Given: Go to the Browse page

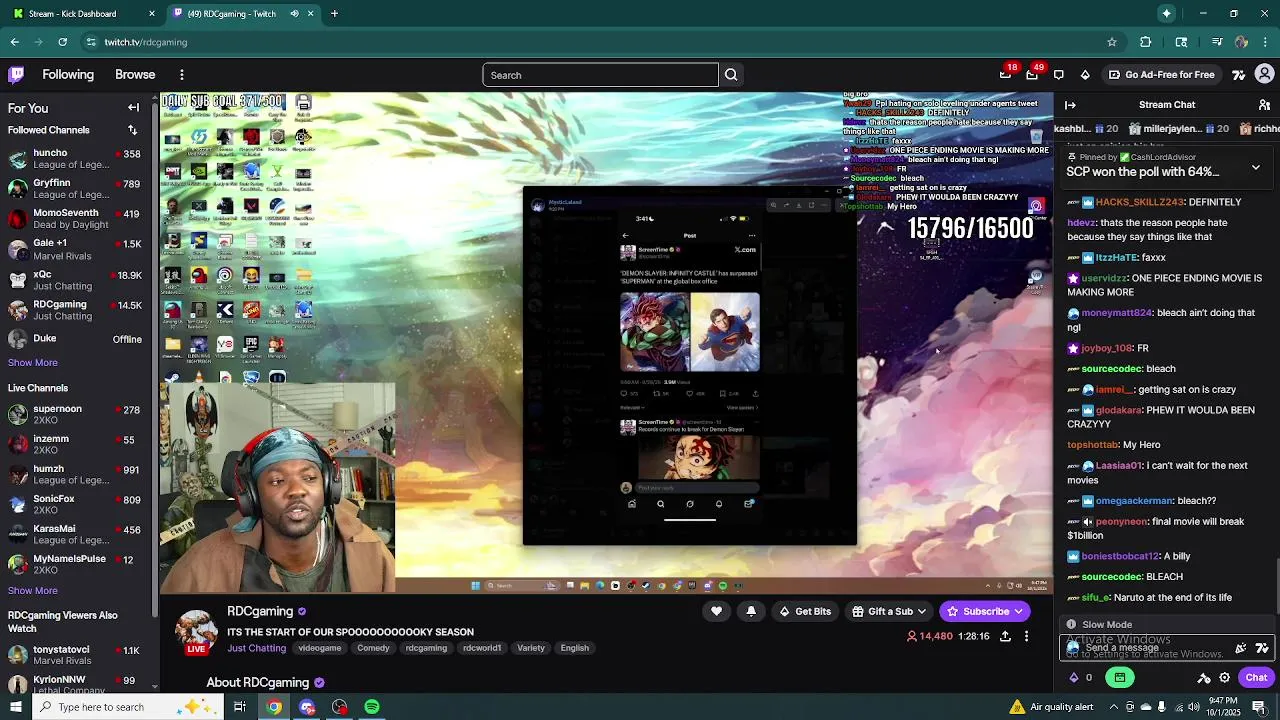Looking at the screenshot, I should coord(135,75).
